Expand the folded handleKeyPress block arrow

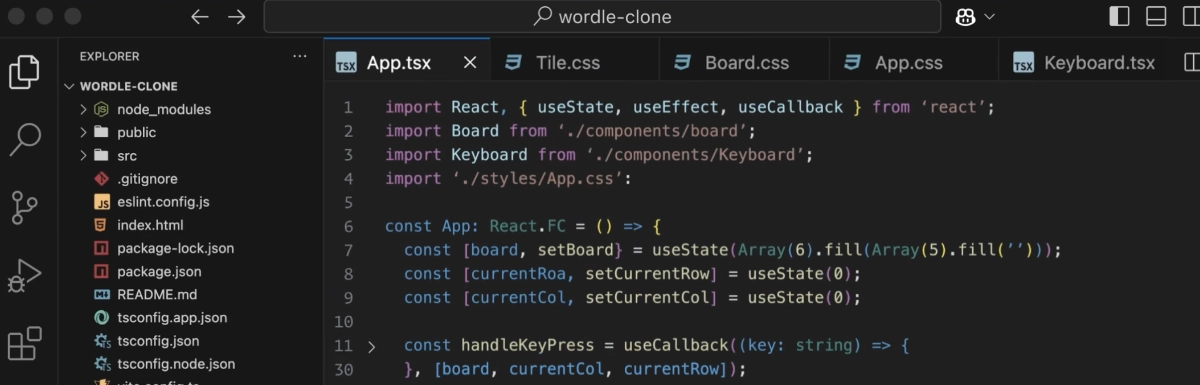pyautogui.click(x=371, y=346)
